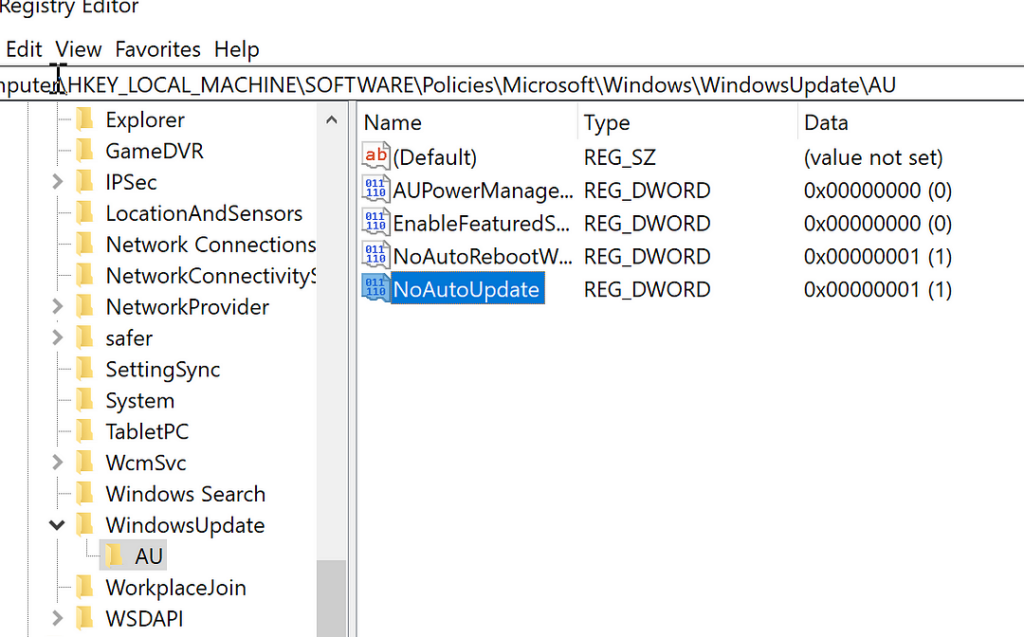The image size is (1024, 637).
Task: Select the AUPowerManagement DWORD icon
Action: pyautogui.click(x=375, y=190)
